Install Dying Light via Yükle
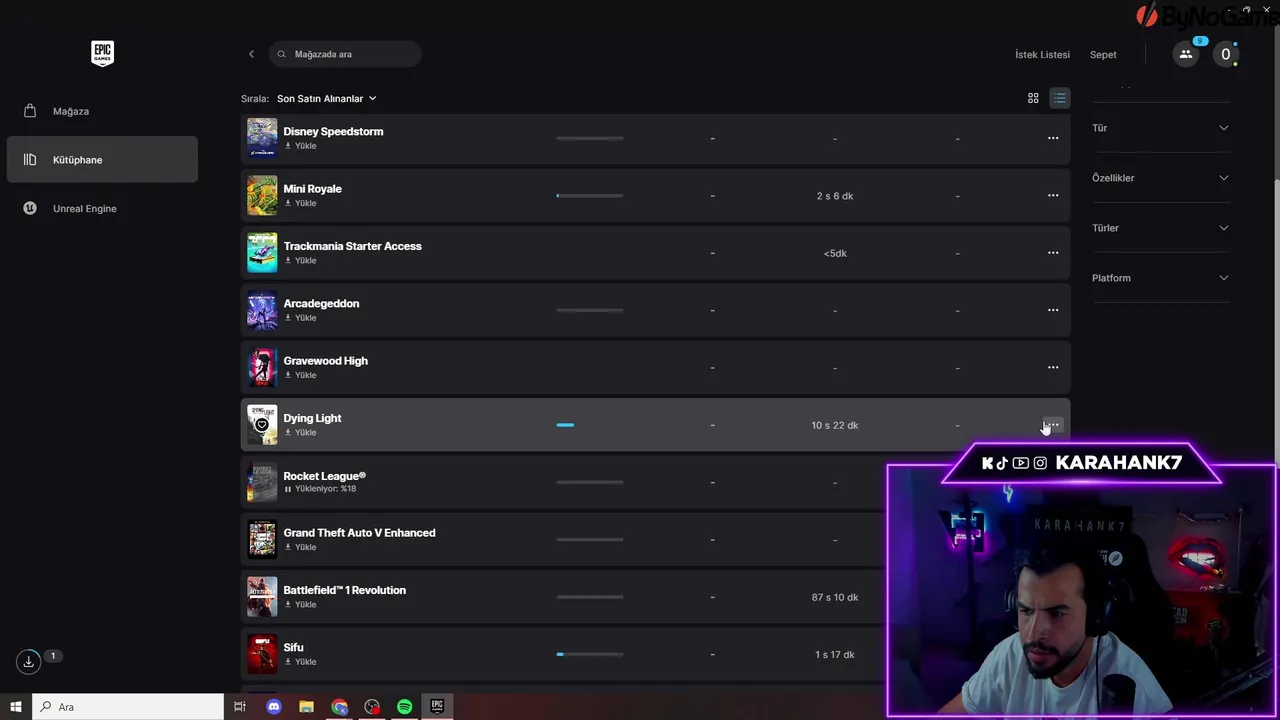The width and height of the screenshot is (1280, 720). click(300, 432)
